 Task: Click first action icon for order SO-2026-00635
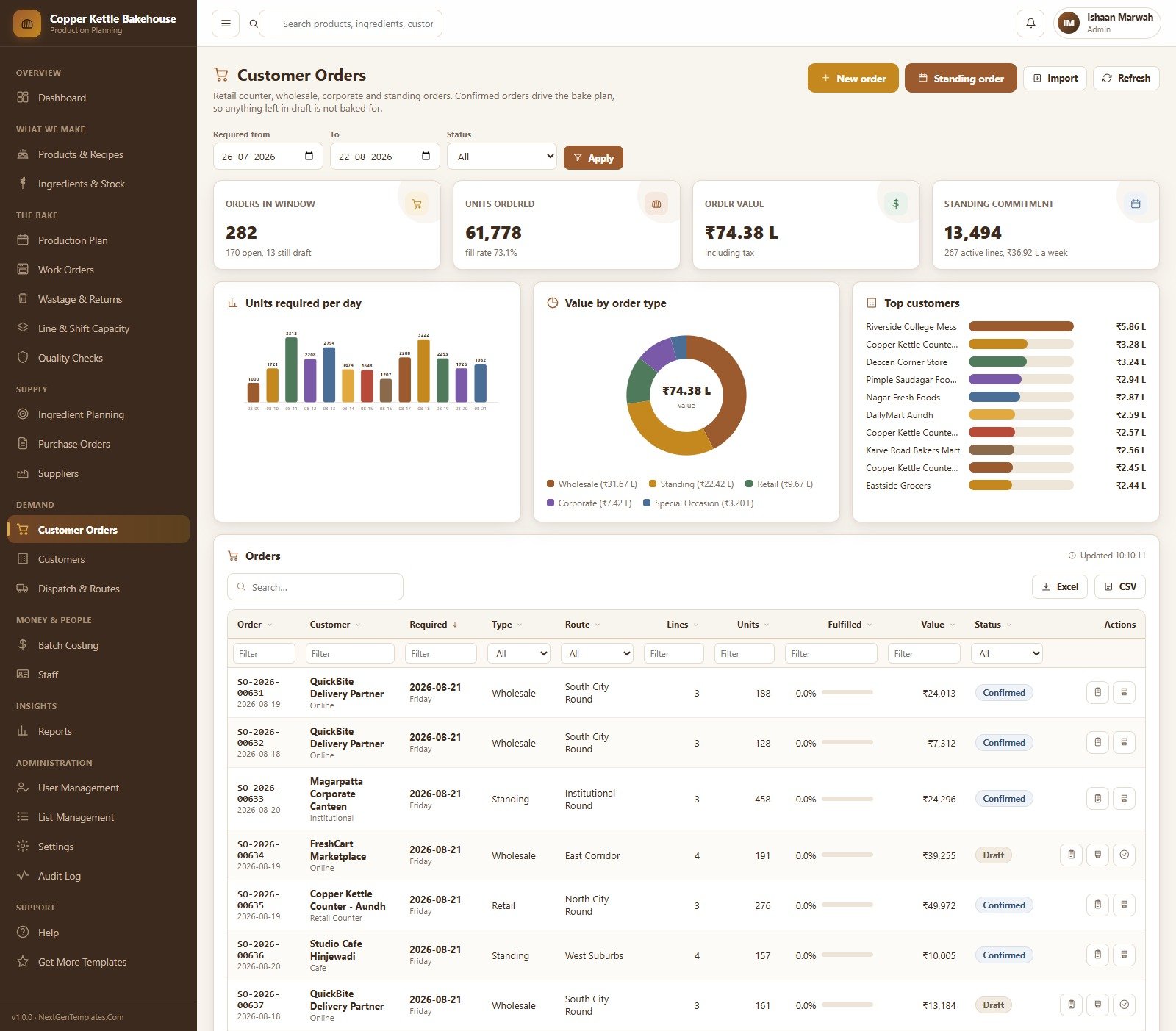1097,905
